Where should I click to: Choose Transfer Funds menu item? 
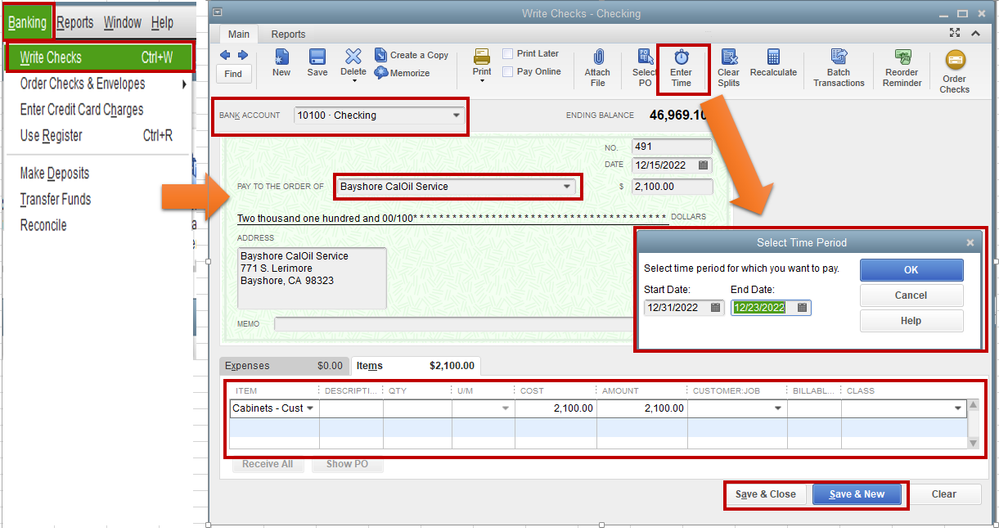(x=55, y=199)
